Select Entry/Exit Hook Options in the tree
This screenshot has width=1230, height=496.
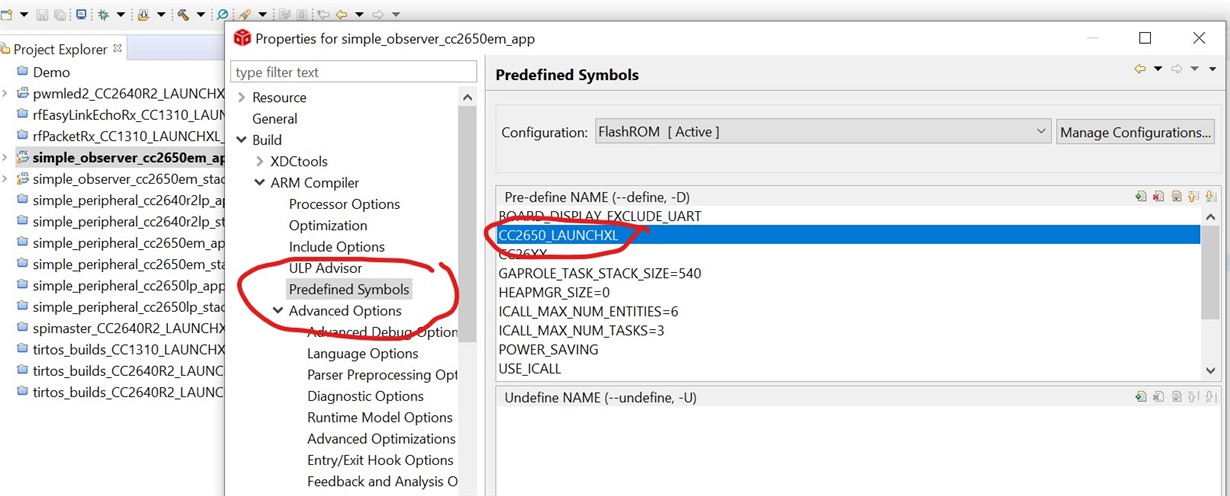[x=380, y=460]
